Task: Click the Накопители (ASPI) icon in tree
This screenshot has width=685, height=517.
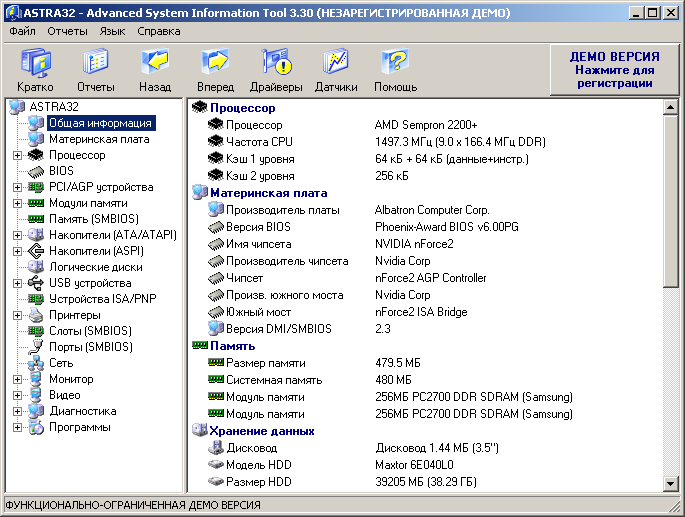Action: [x=36, y=251]
